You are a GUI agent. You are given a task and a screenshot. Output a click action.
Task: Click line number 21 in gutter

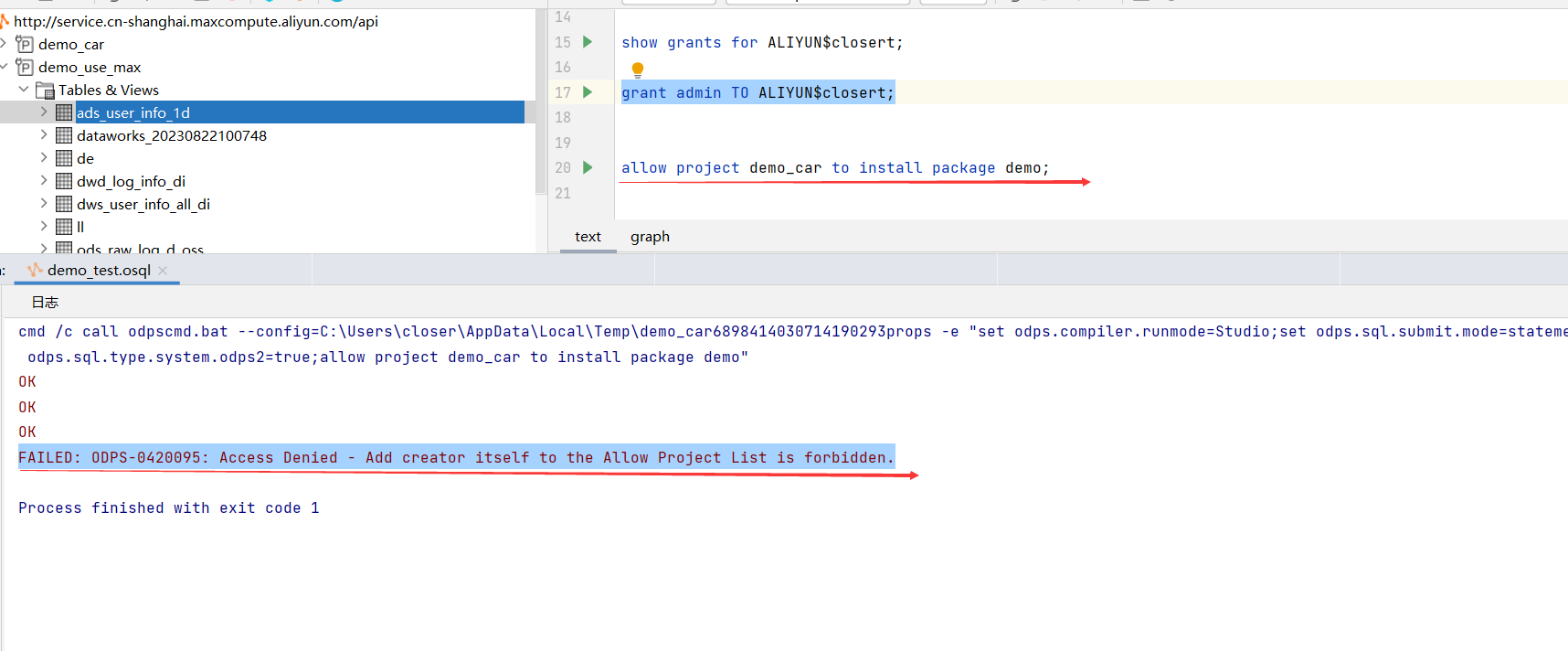point(563,193)
